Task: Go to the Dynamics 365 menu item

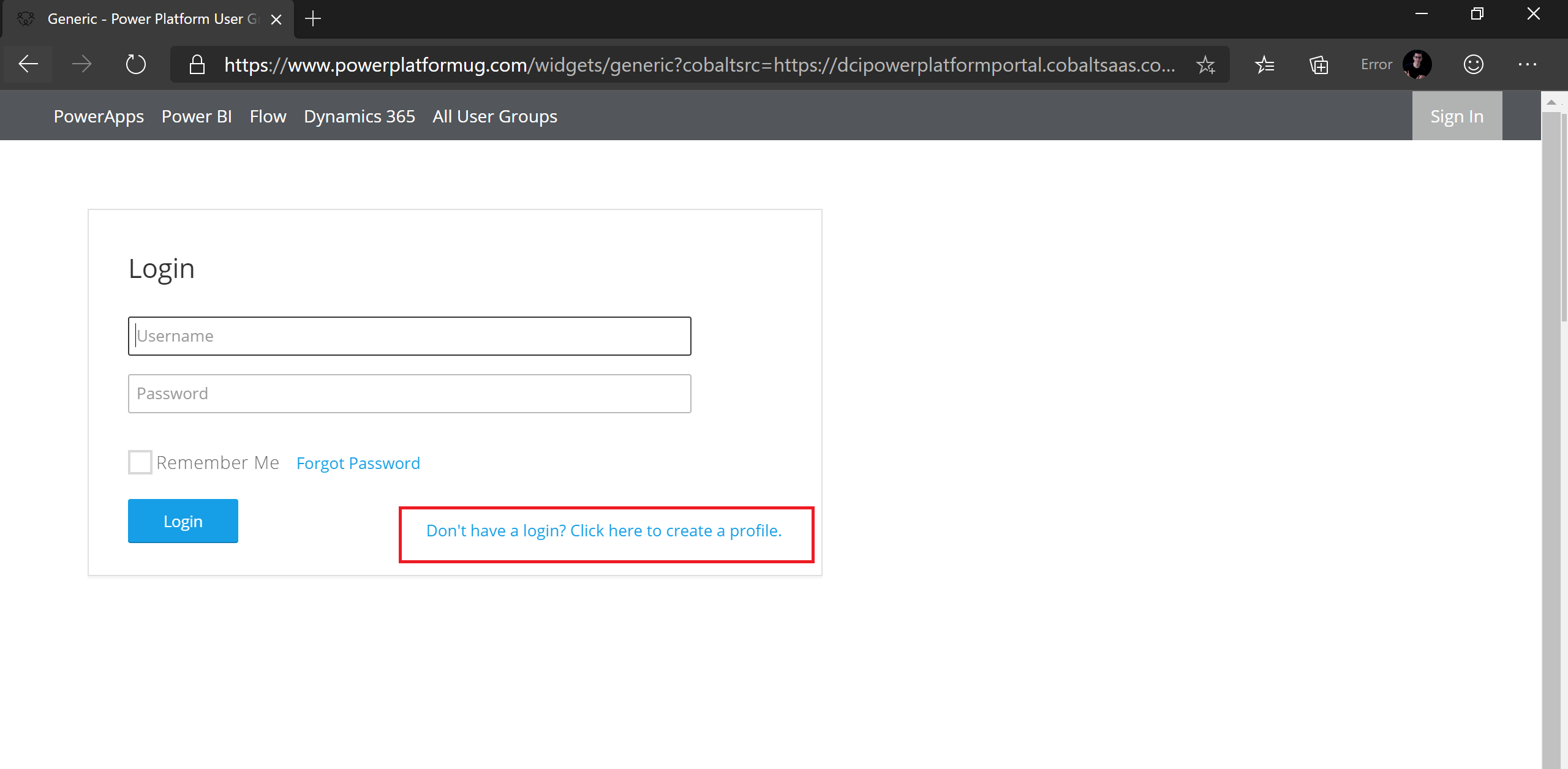Action: click(x=360, y=116)
